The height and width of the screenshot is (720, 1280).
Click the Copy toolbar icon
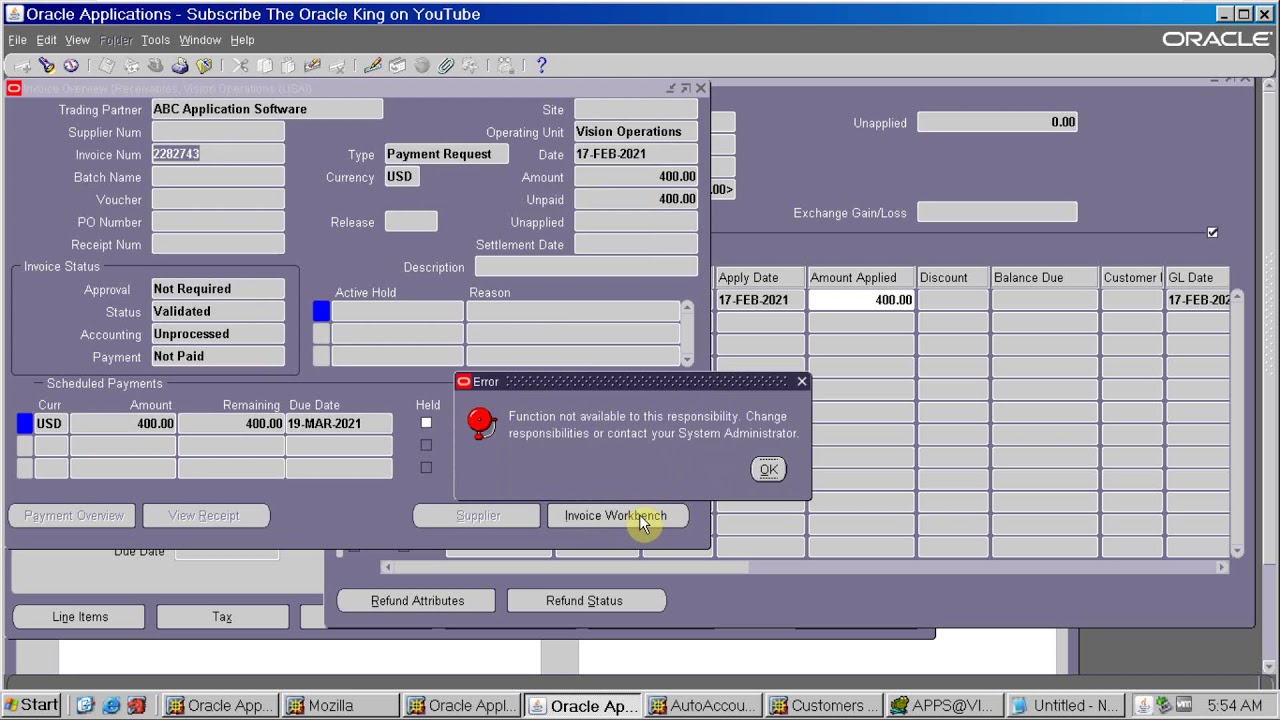click(264, 66)
